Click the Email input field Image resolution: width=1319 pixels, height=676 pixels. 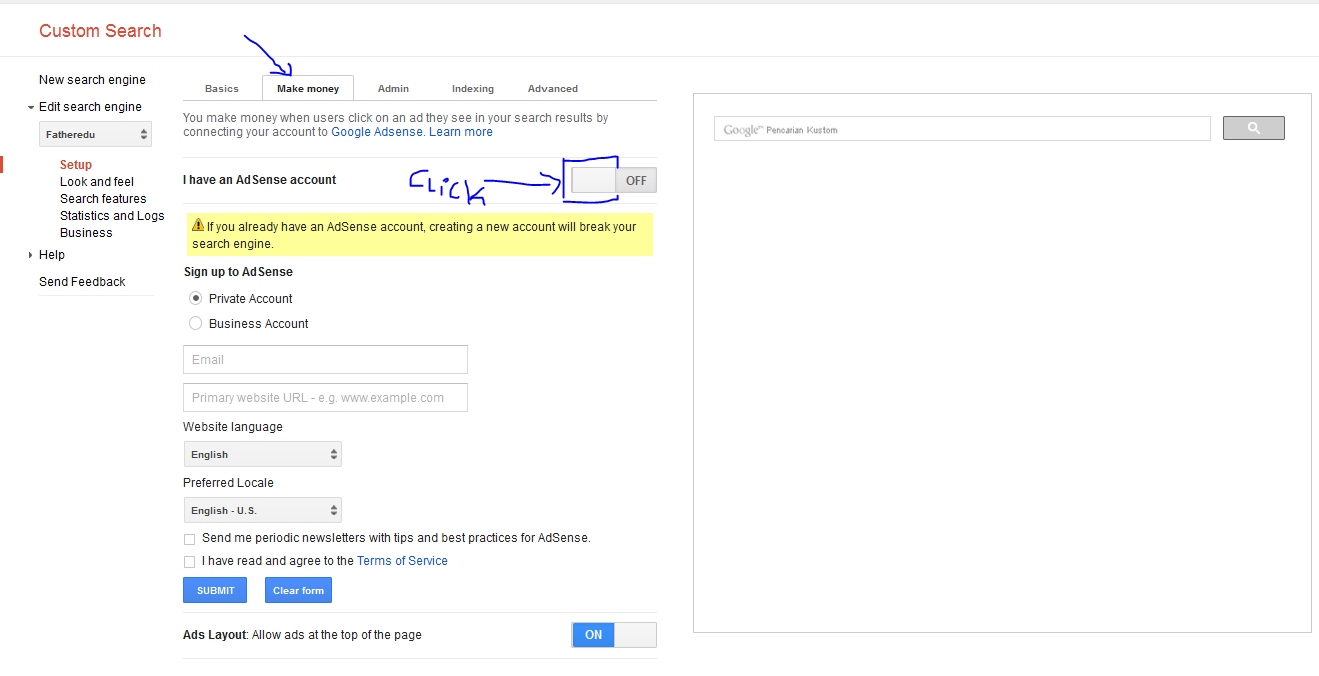pos(325,360)
